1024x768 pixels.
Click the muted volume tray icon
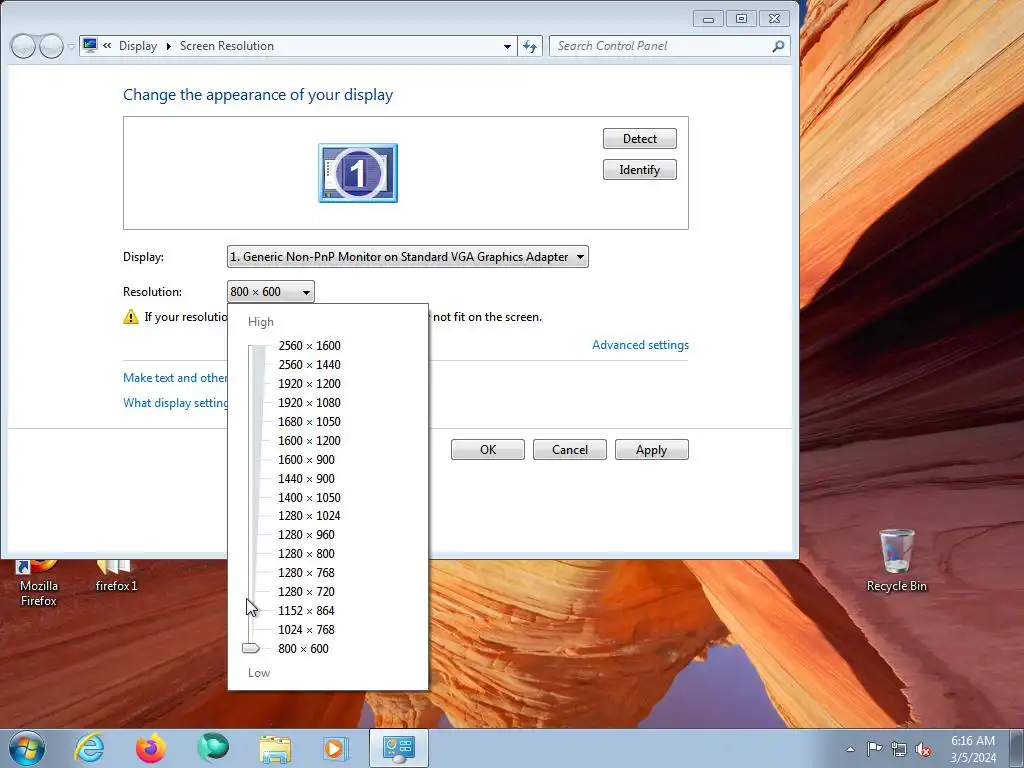[x=923, y=749]
